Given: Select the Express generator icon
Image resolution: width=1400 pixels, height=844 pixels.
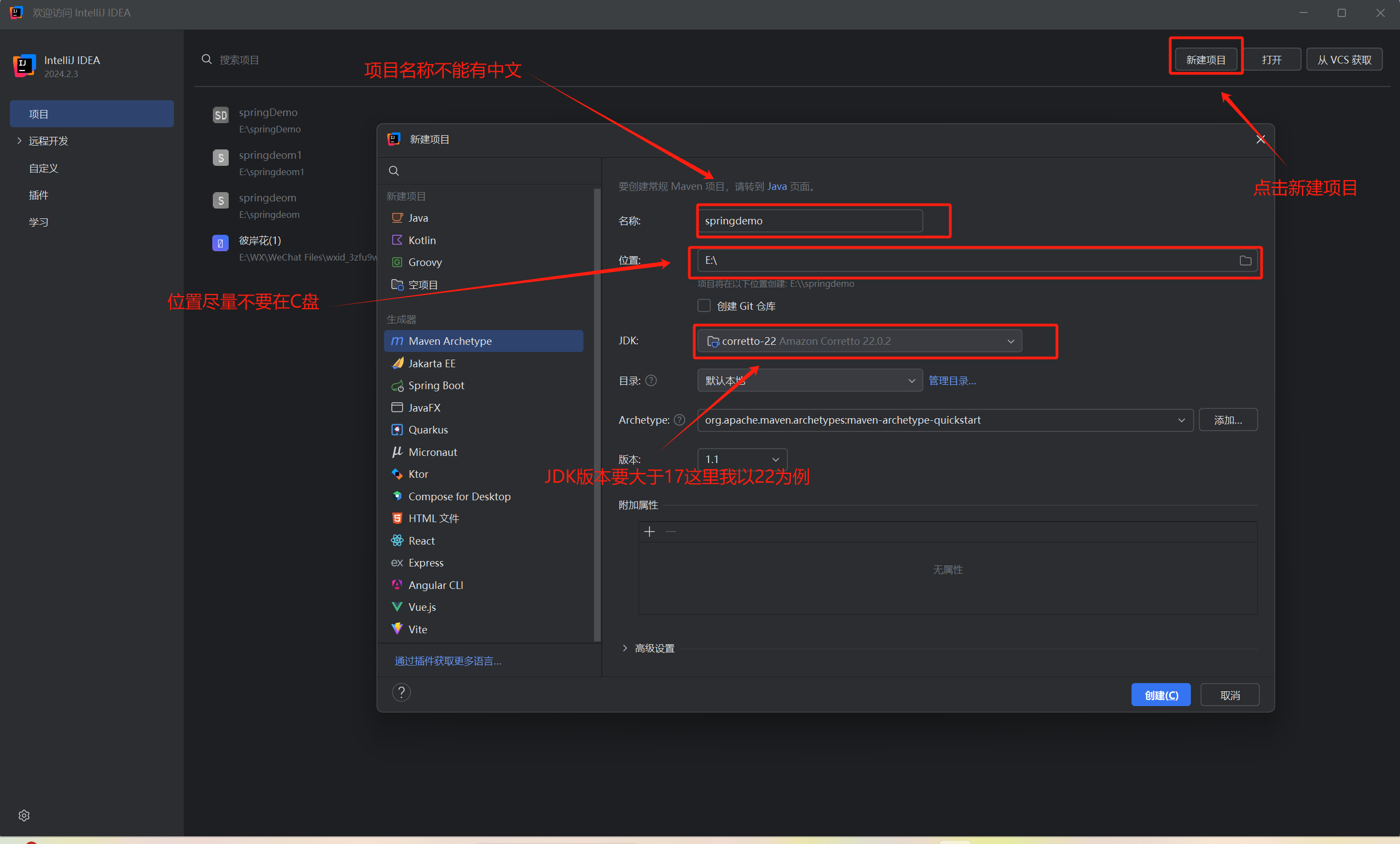Looking at the screenshot, I should tap(397, 563).
